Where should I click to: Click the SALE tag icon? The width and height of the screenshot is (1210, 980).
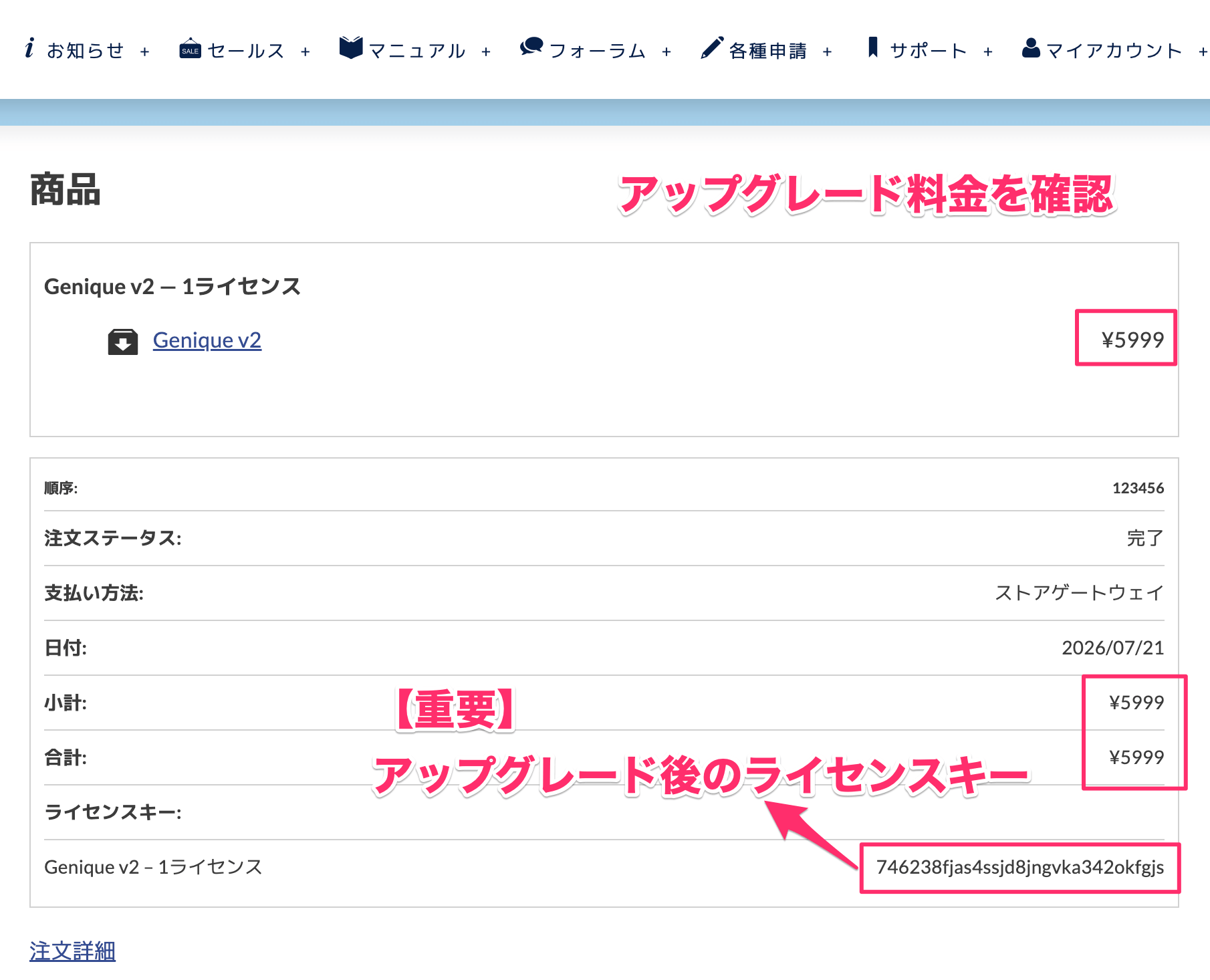[x=191, y=49]
